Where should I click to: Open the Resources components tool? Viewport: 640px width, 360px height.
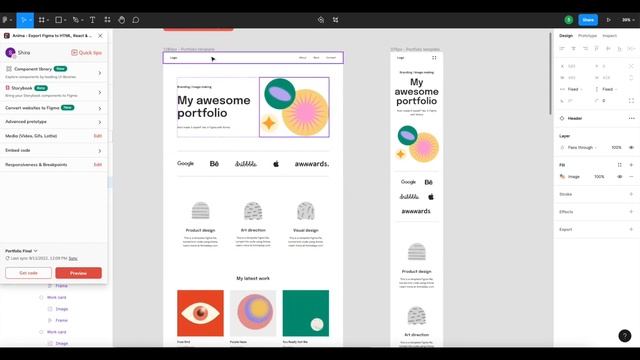tap(107, 20)
